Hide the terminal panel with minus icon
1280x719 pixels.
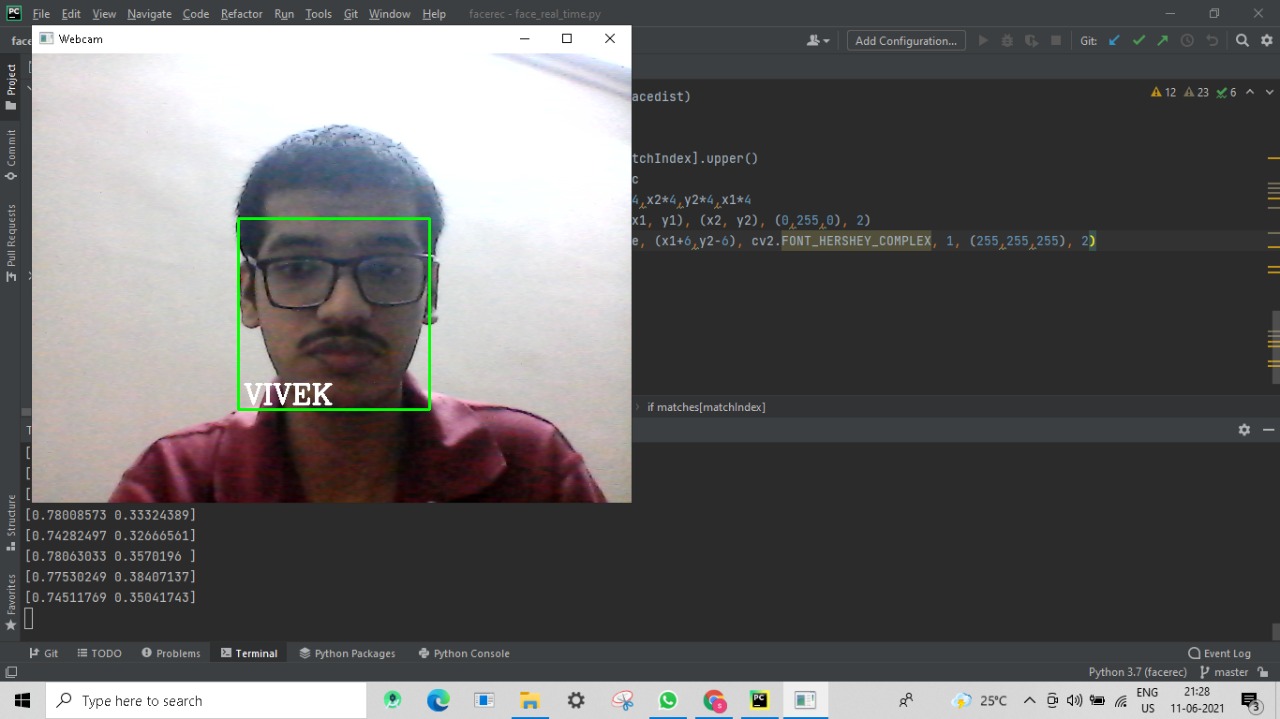click(1268, 430)
